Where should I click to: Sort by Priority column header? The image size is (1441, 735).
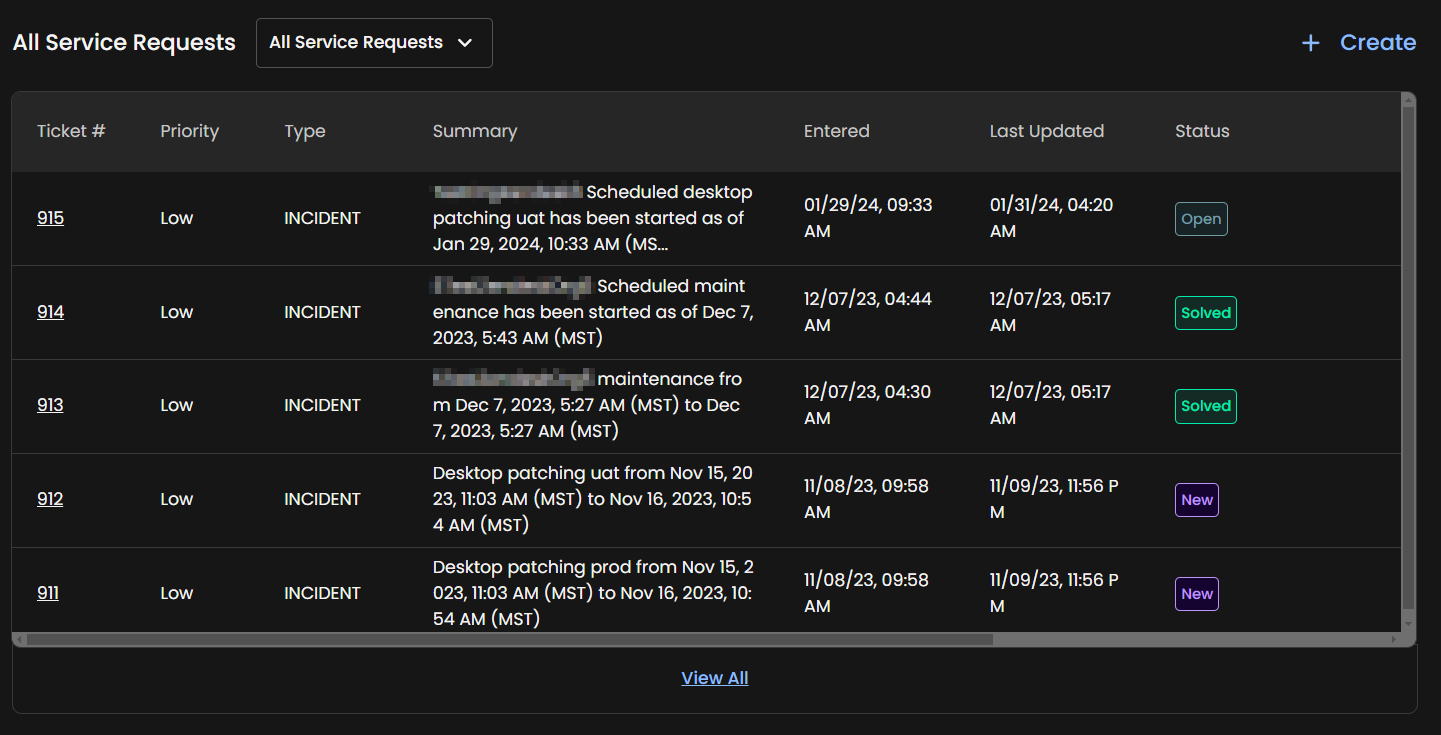(x=189, y=131)
